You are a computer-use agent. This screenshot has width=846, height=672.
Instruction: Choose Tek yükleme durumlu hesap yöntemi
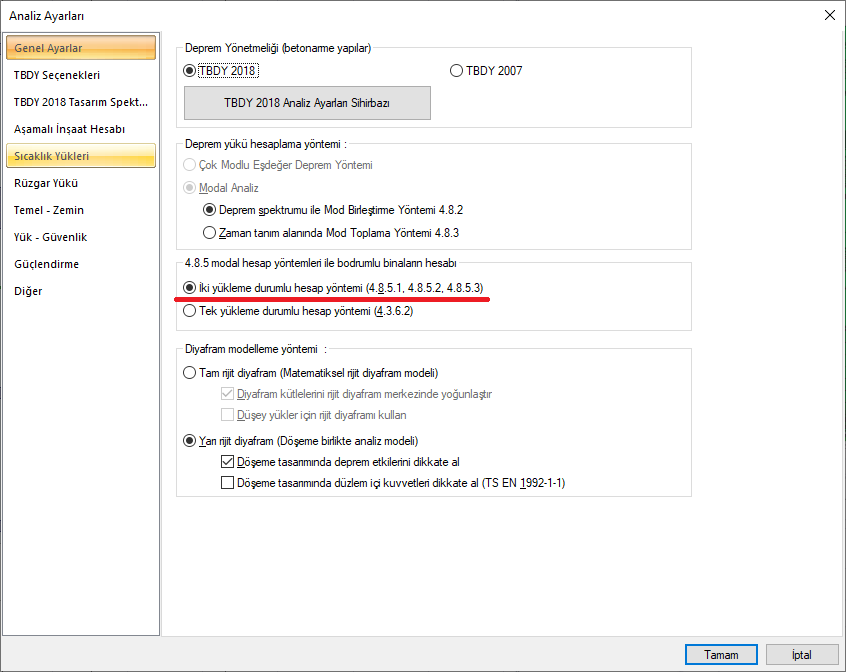pyautogui.click(x=191, y=311)
